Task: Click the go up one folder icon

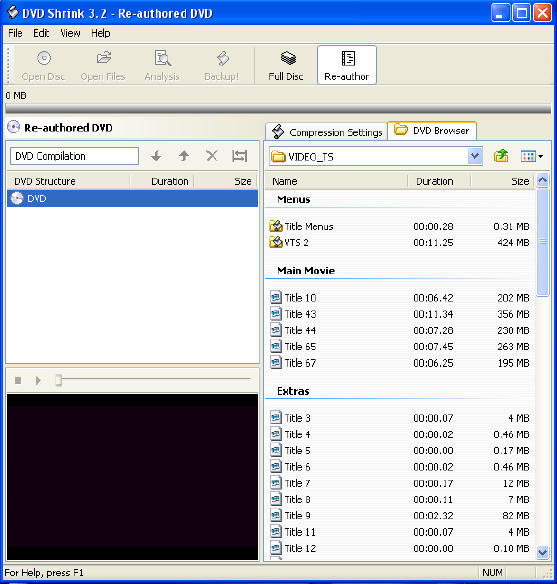Action: [x=501, y=156]
